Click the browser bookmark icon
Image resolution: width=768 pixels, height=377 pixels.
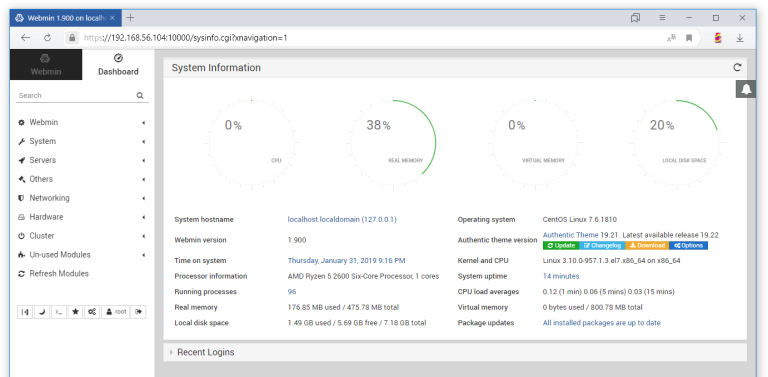[689, 38]
